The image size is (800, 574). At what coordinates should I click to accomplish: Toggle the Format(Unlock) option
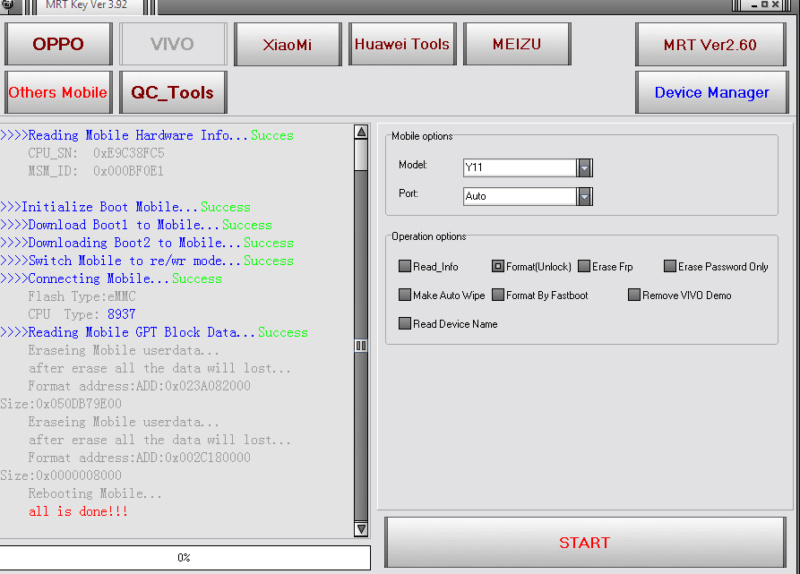click(498, 267)
